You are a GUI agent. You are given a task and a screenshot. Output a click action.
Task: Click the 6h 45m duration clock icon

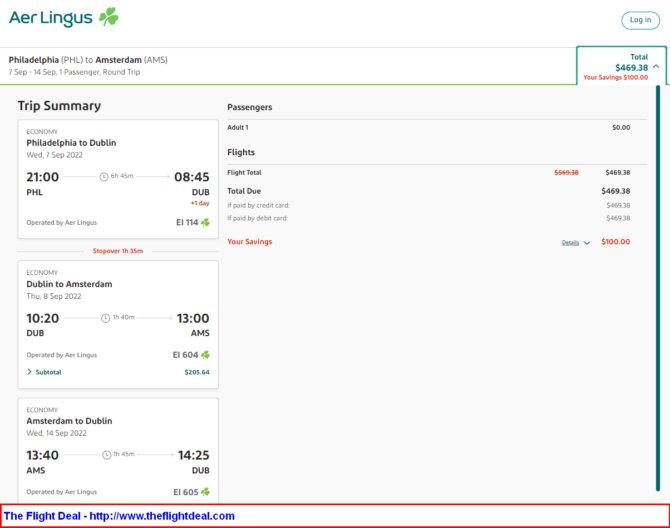click(104, 176)
